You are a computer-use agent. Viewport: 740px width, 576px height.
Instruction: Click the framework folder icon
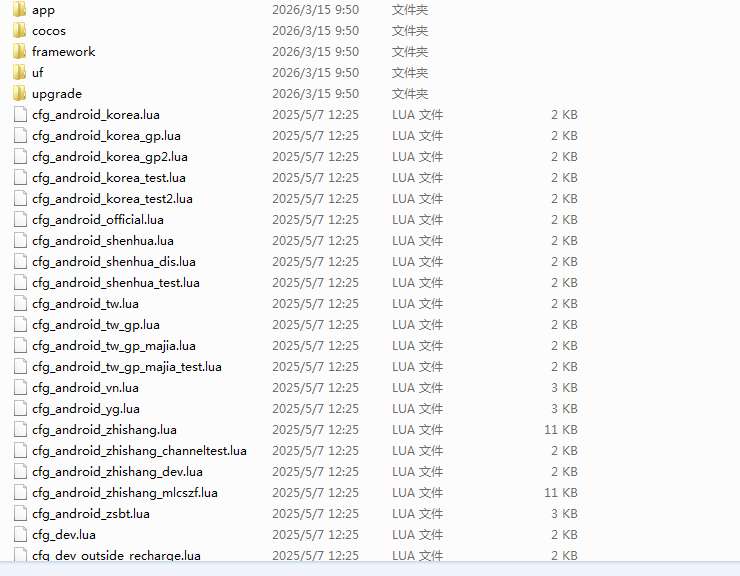point(20,51)
